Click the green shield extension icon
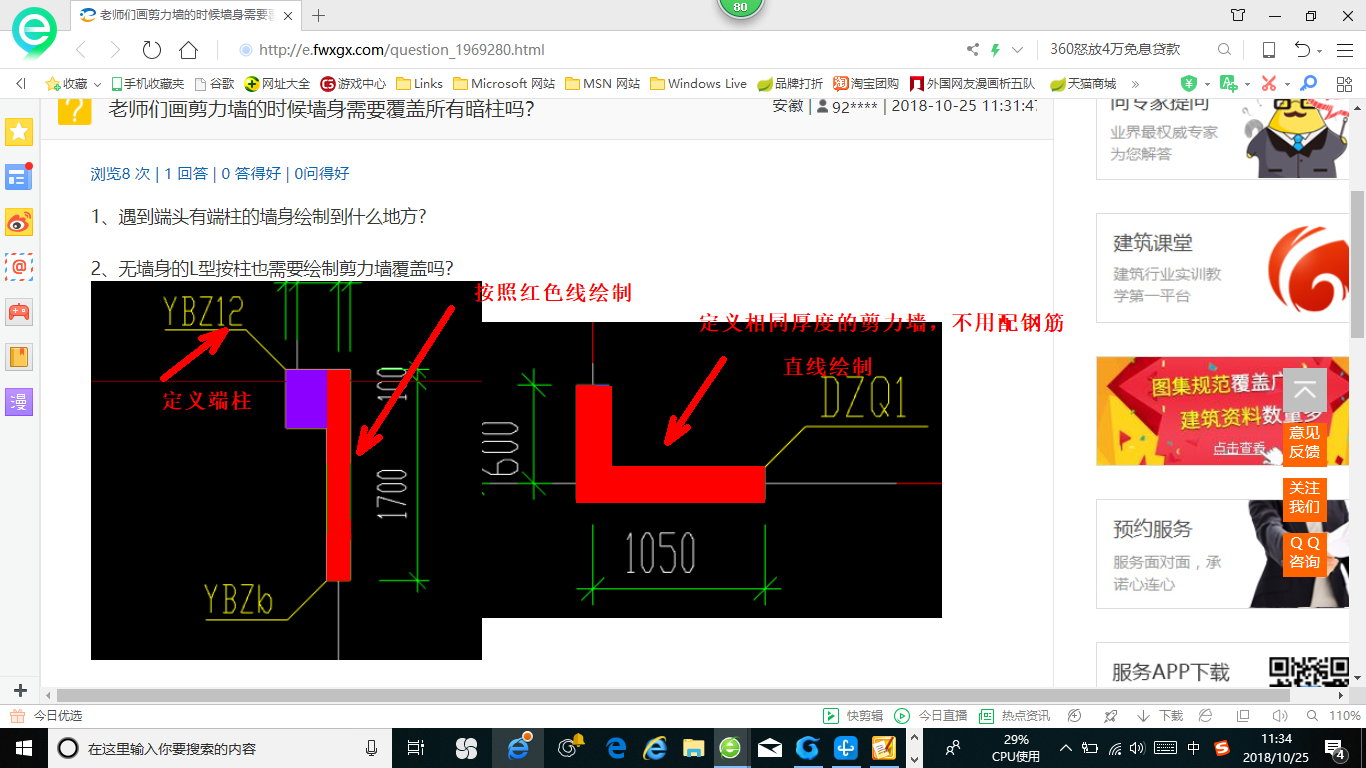Viewport: 1366px width, 768px height. coord(1189,84)
